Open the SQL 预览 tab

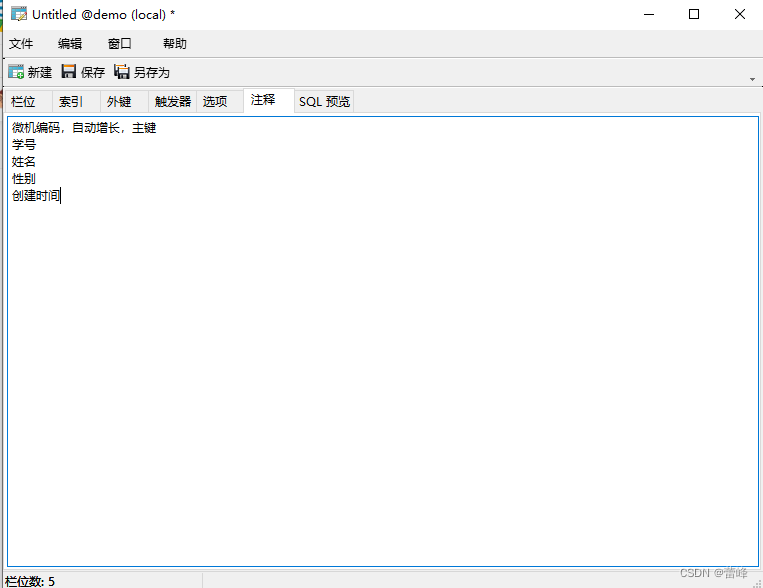[324, 101]
